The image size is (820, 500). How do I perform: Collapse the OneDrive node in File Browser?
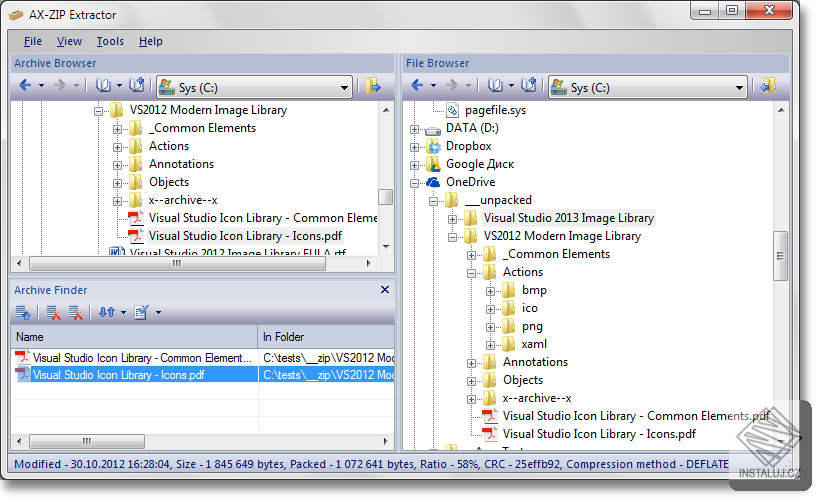[416, 182]
